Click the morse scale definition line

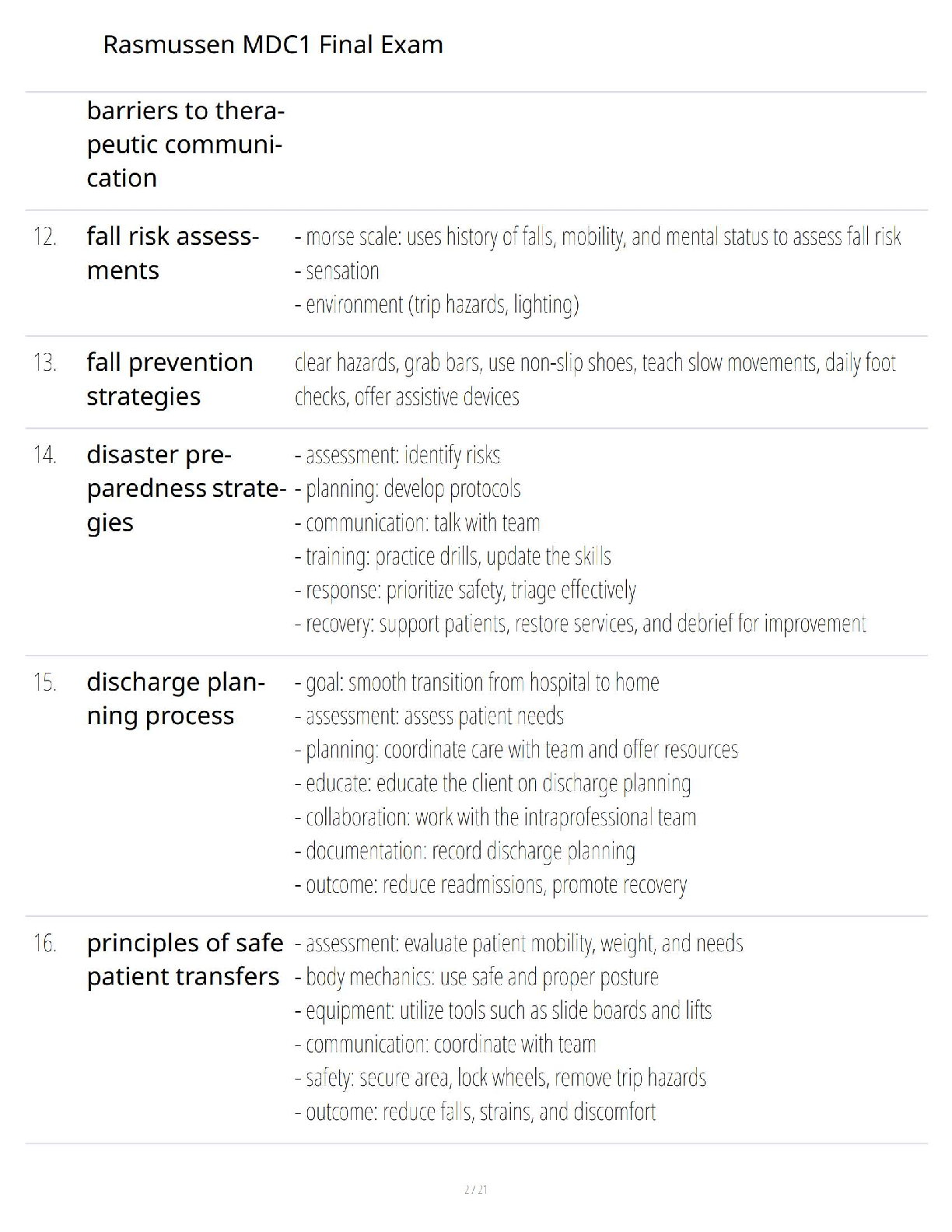(x=597, y=237)
